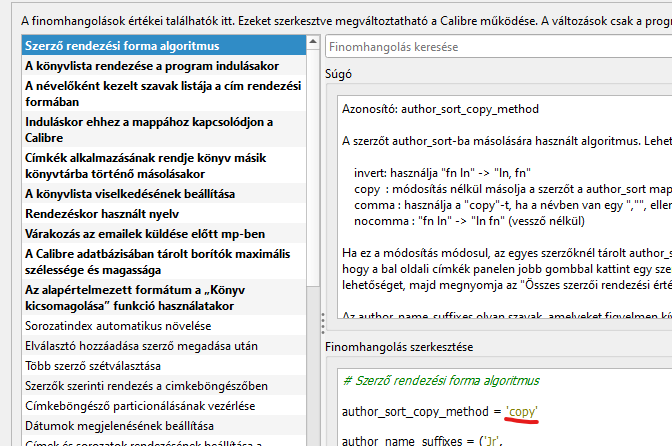Select 'Címkék alkalmazásának rendje' list entry
This screenshot has height=446, width=672.
(164, 165)
